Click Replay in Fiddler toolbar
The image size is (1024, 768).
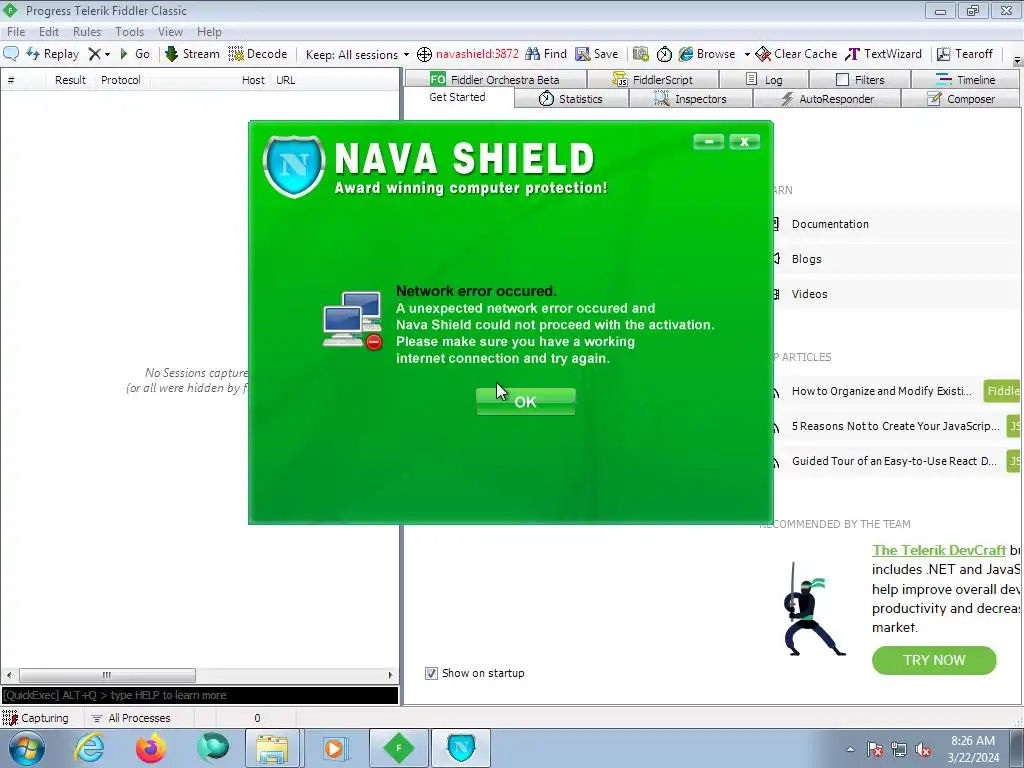[52, 54]
